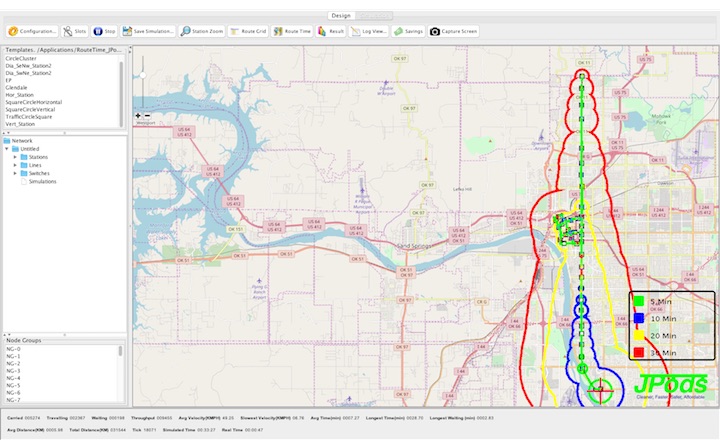Select NG-3 in Node Groups list
This screenshot has width=720, height=440.
[13, 371]
